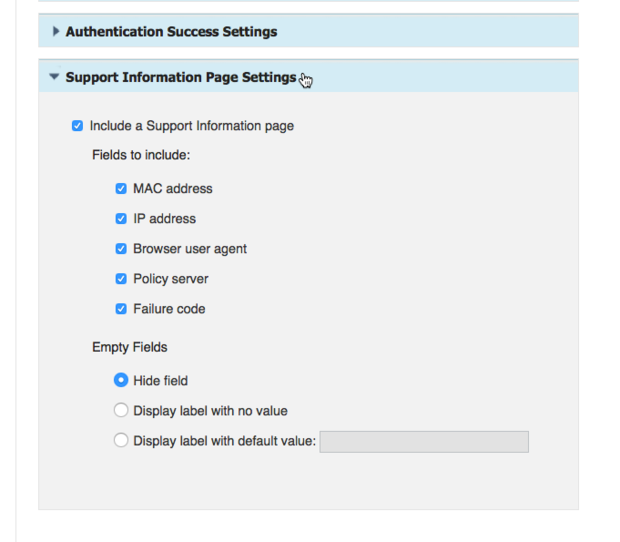The image size is (620, 542).
Task: Click the Hide field label text
Action: 161,381
